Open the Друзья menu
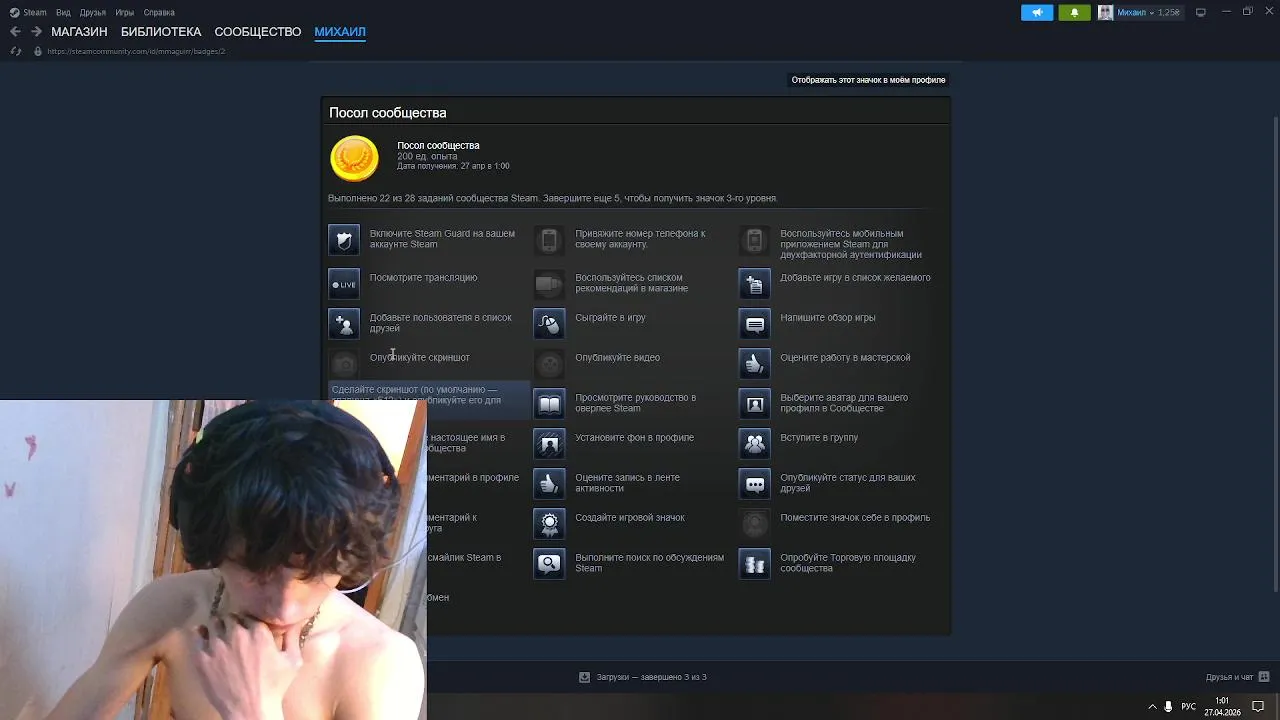 click(93, 12)
